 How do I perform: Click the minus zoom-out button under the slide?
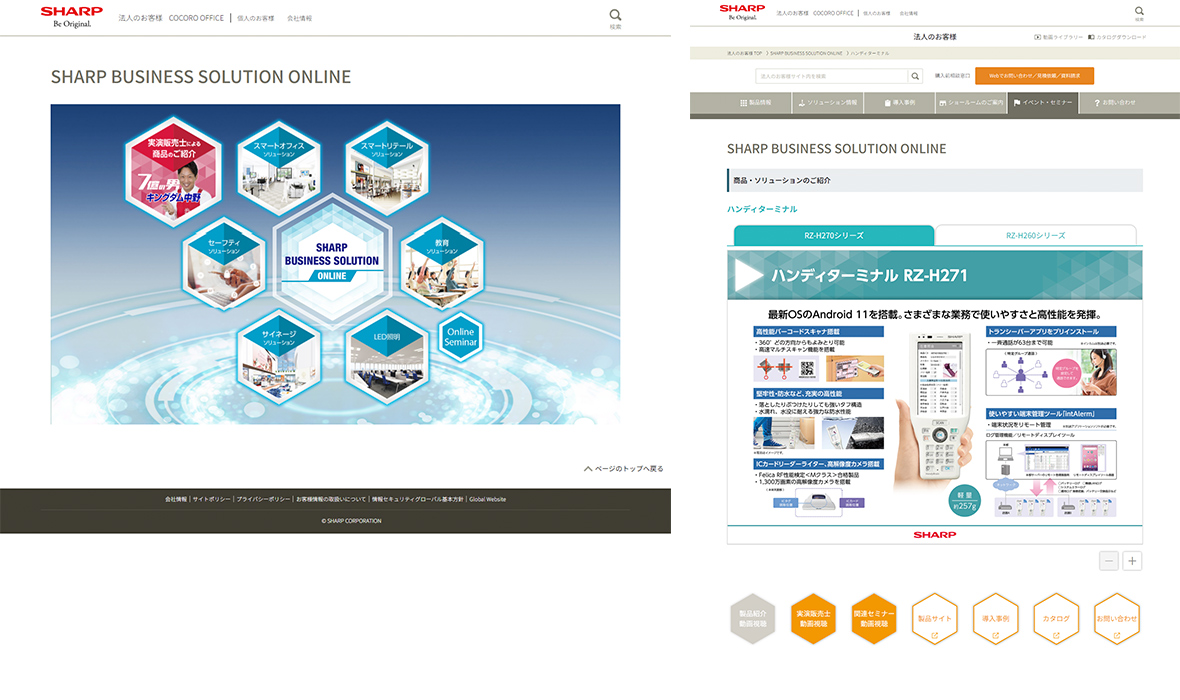(1109, 561)
